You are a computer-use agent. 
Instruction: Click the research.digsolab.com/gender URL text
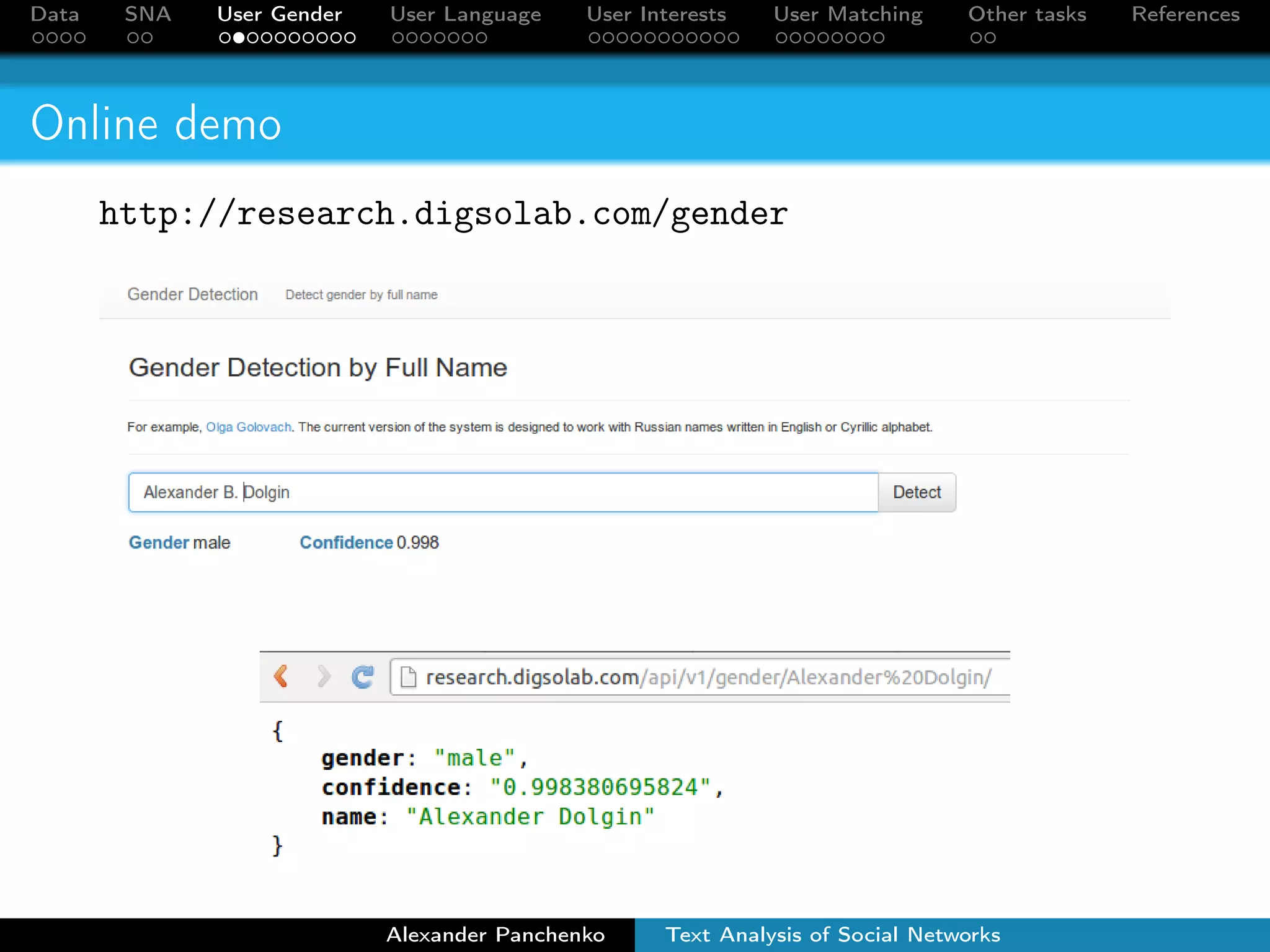click(x=443, y=214)
